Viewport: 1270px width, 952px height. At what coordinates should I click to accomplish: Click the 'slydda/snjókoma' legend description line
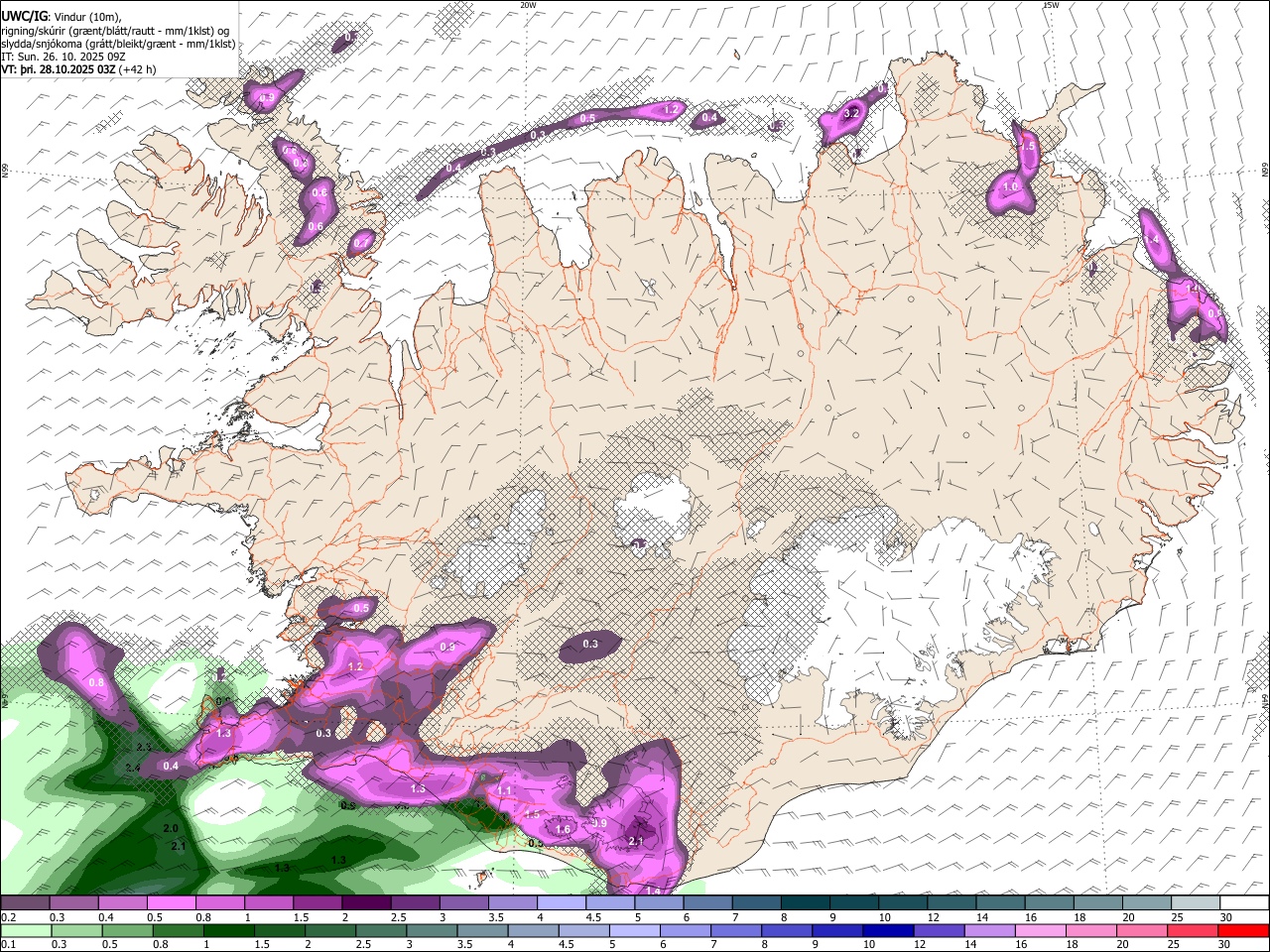pyautogui.click(x=118, y=44)
